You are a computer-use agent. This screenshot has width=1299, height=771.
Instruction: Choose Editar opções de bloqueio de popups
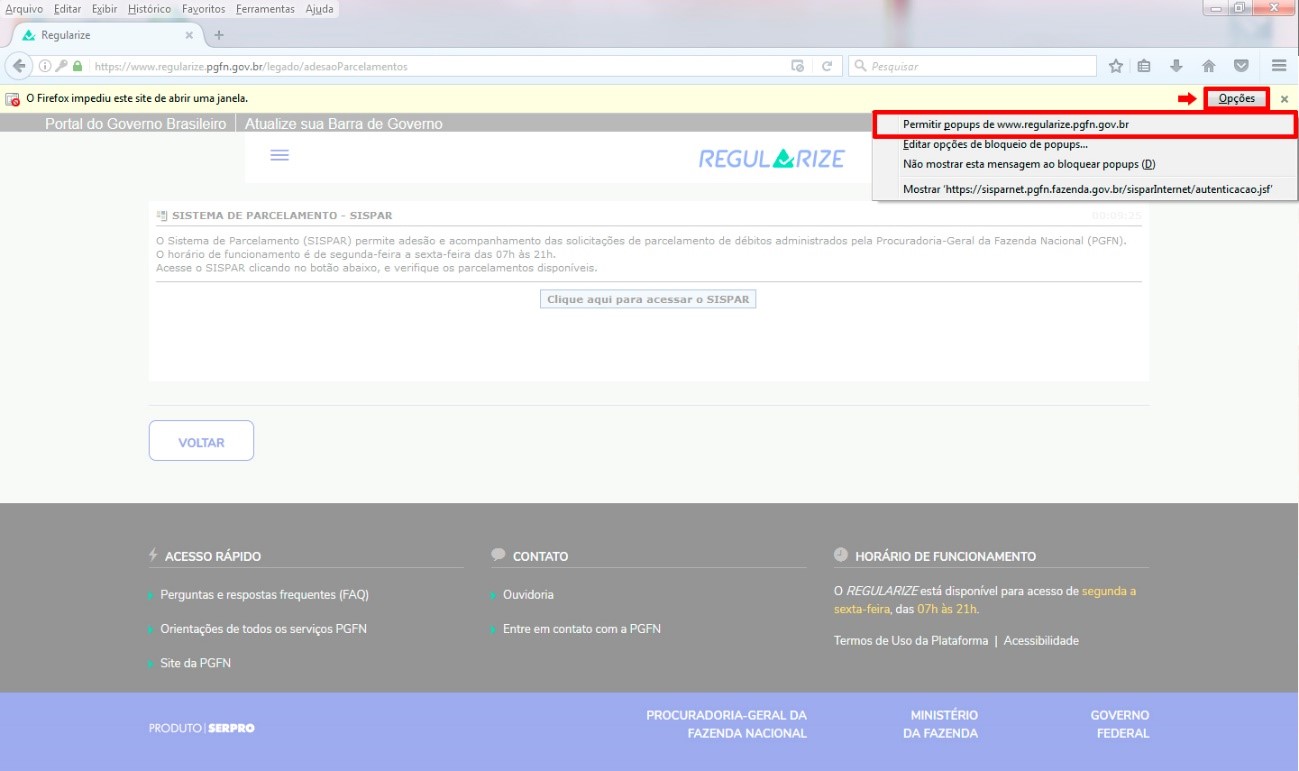click(x=994, y=145)
